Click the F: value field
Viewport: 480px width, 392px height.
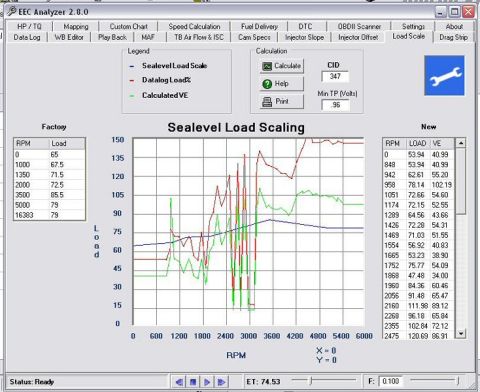tap(391, 381)
